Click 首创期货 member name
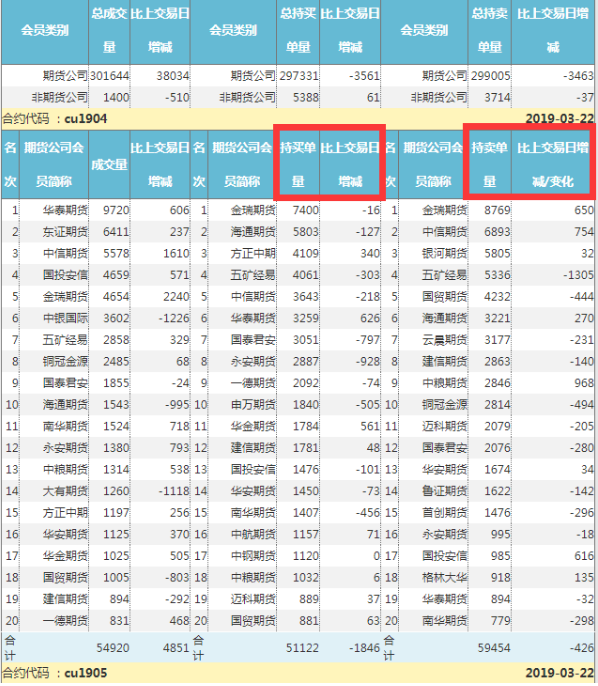 (444, 513)
